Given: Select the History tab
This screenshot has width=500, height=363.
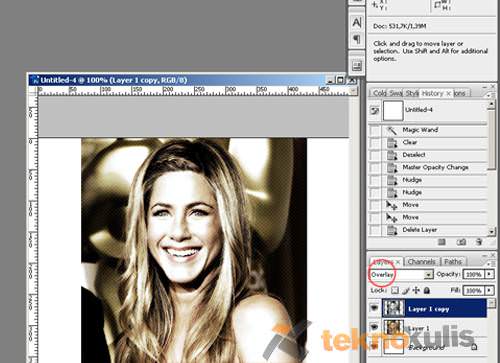Looking at the screenshot, I should pyautogui.click(x=432, y=93).
